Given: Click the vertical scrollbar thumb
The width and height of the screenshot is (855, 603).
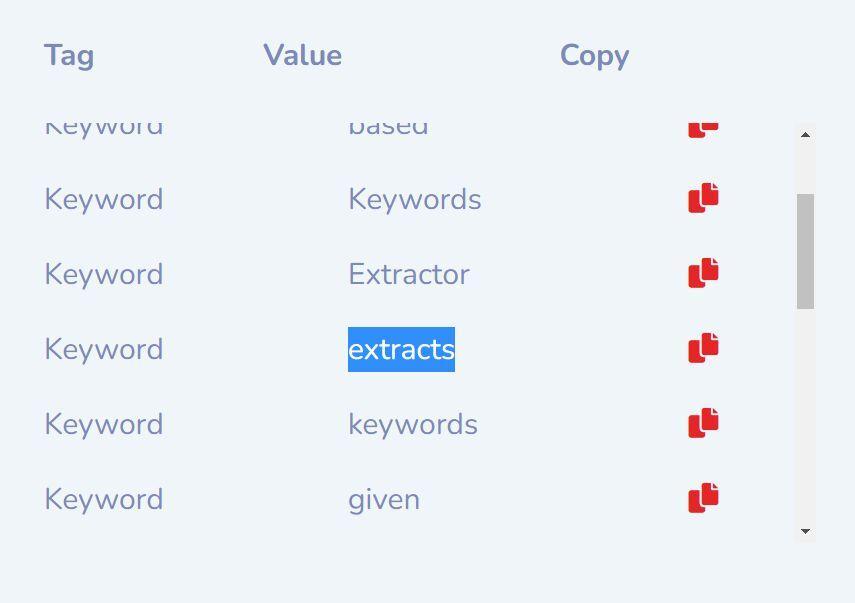Looking at the screenshot, I should [805, 251].
